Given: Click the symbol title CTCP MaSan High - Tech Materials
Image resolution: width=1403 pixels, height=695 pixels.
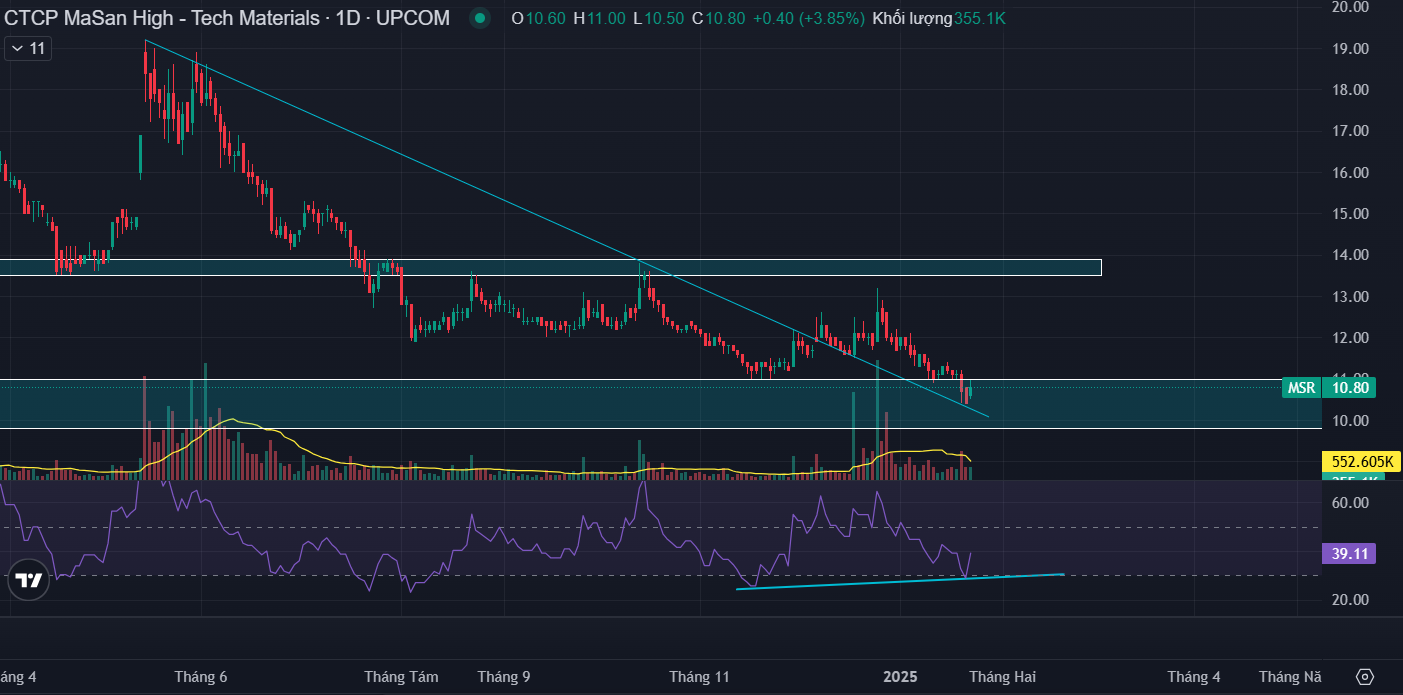Looking at the screenshot, I should (x=162, y=18).
